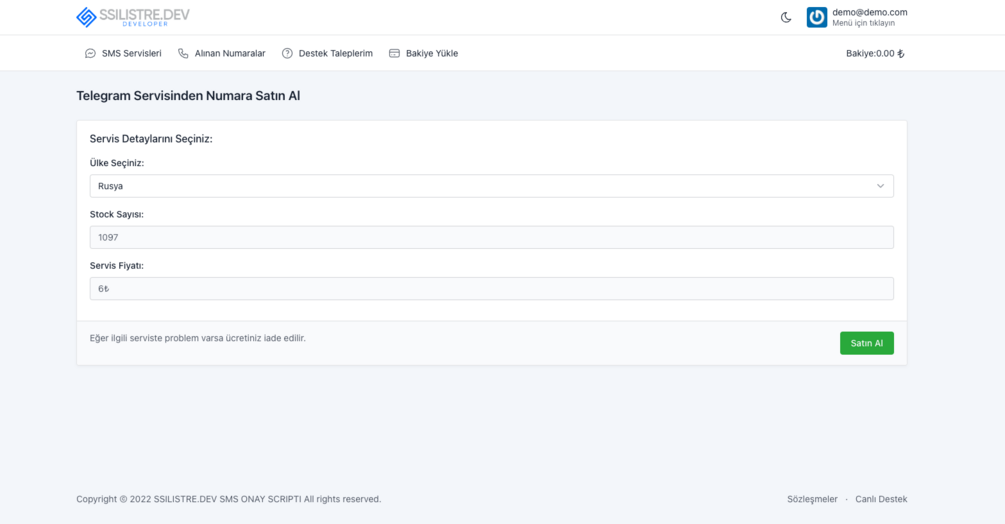Click the Telegram Servisinden Numara Satın Al heading
The width and height of the screenshot is (1005, 524).
click(188, 95)
